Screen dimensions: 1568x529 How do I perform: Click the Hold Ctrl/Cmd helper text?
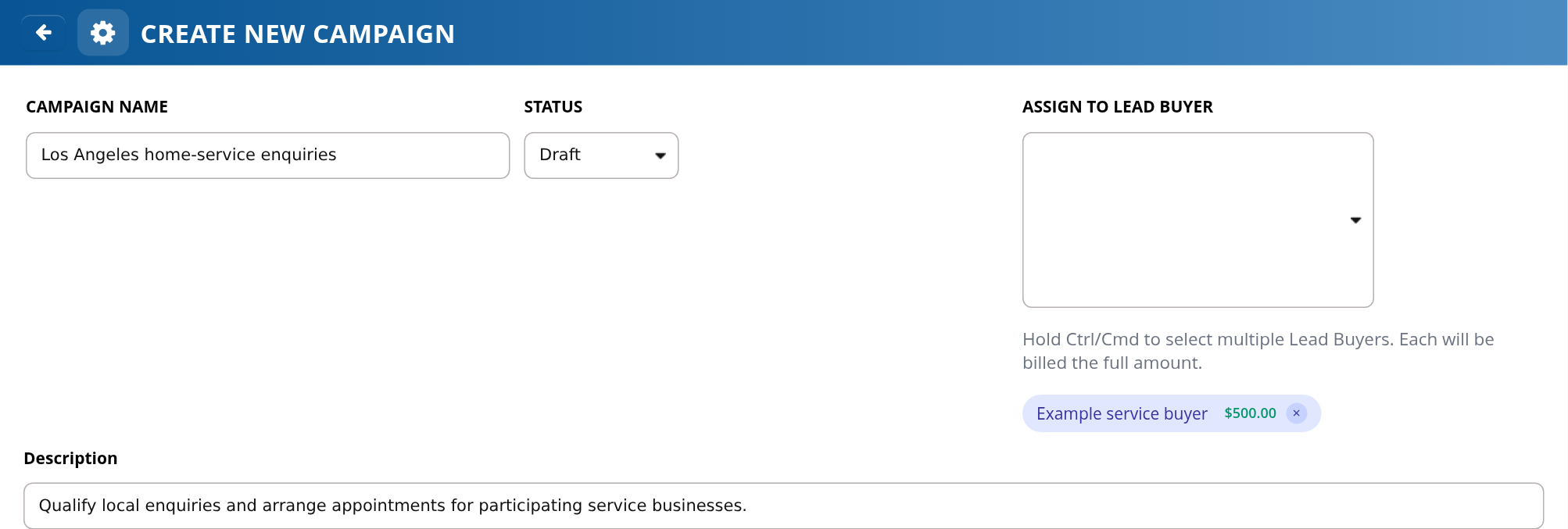coord(1258,351)
